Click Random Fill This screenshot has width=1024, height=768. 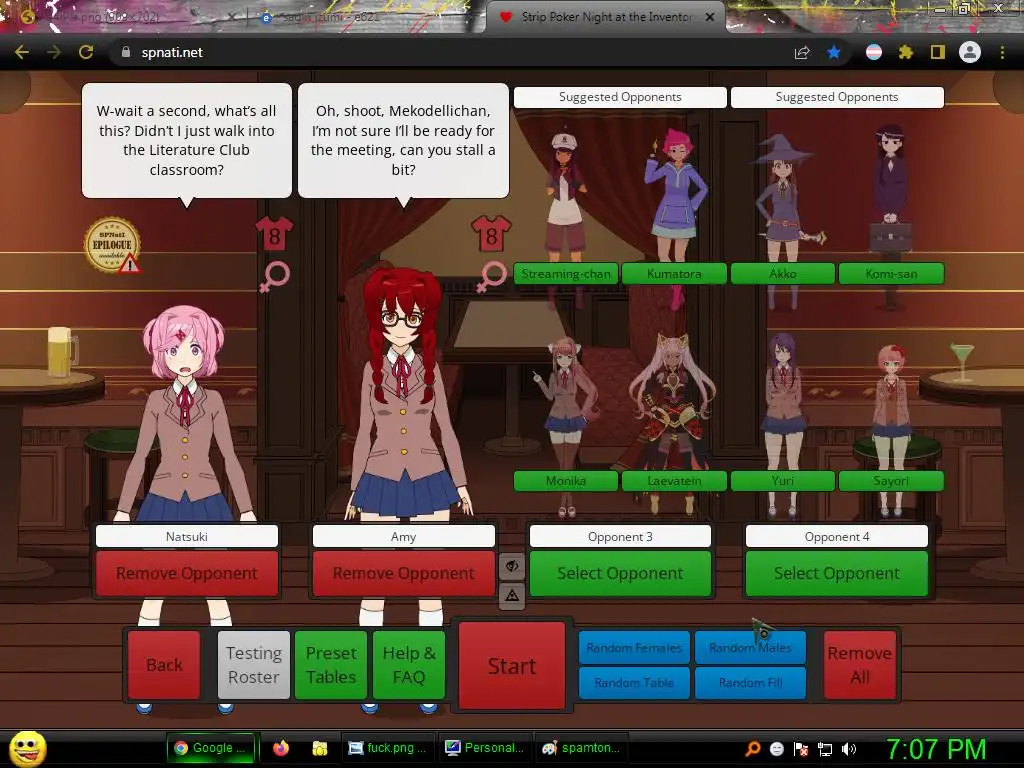[750, 682]
